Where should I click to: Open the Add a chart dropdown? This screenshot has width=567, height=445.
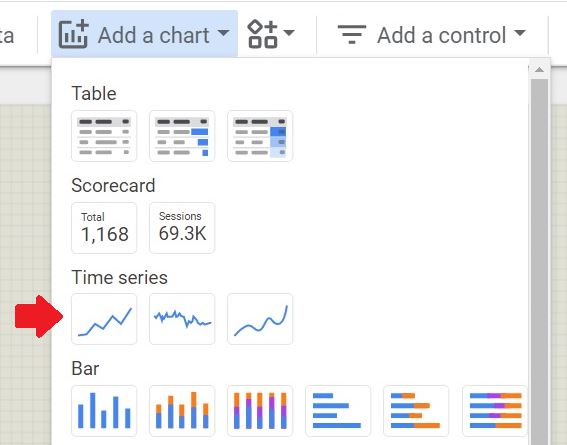click(x=145, y=34)
